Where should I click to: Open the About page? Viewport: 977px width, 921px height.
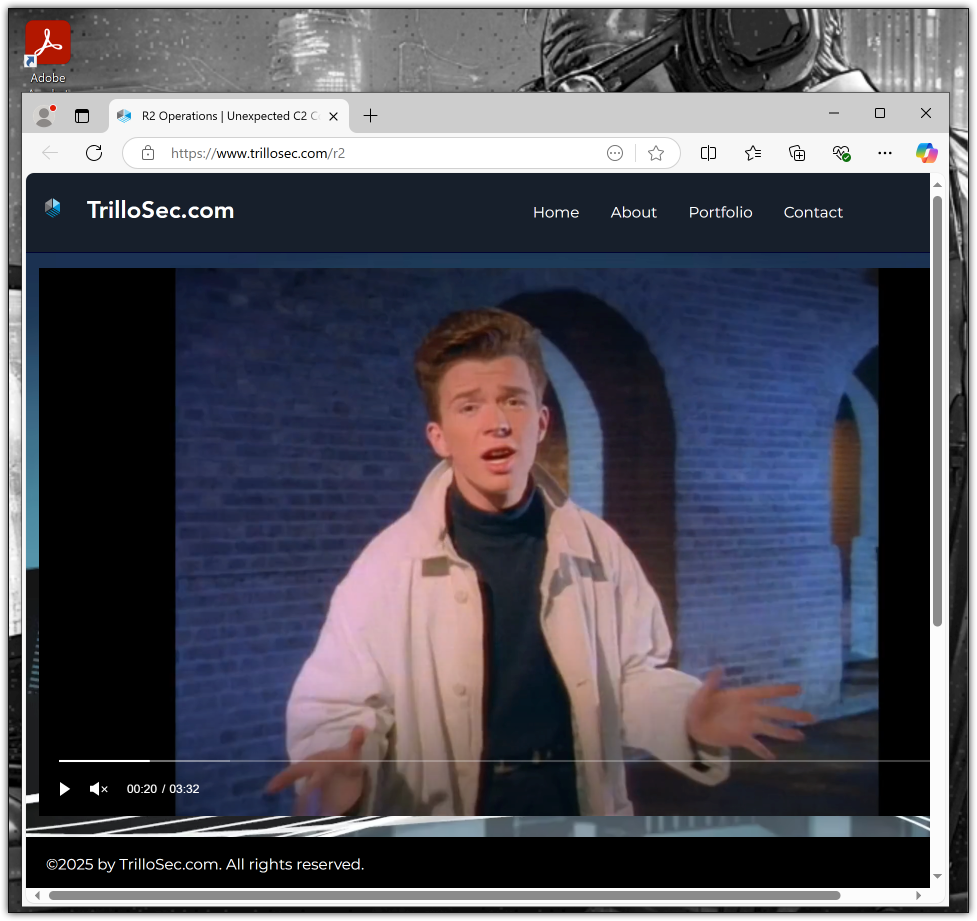coord(634,212)
